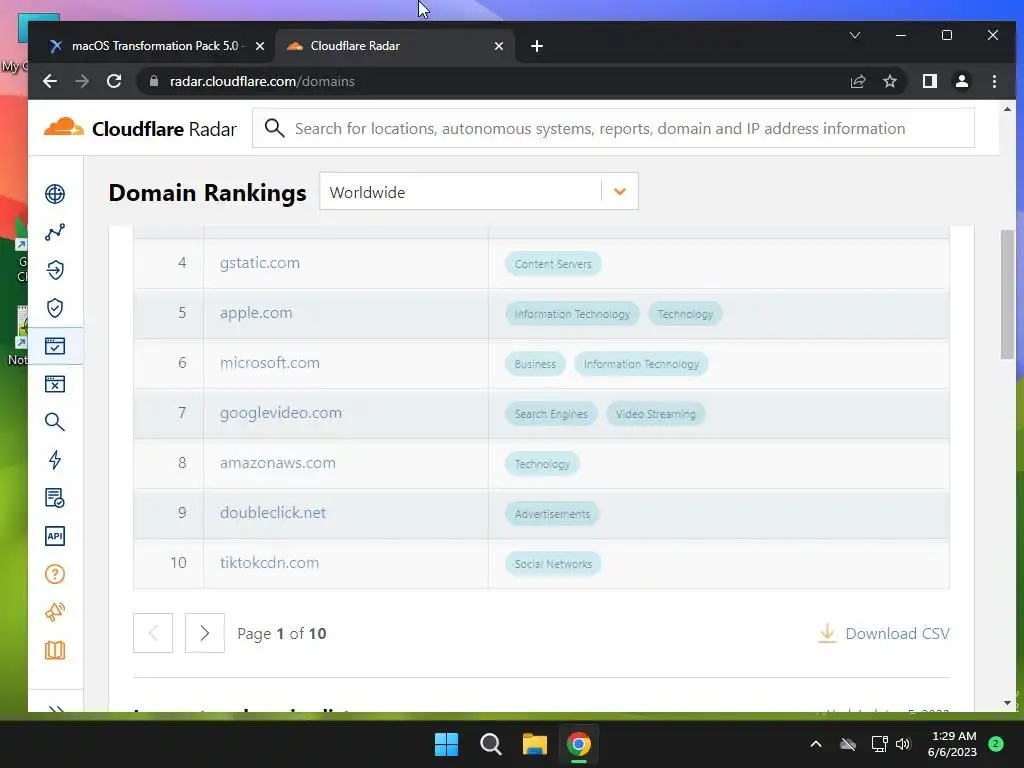This screenshot has width=1024, height=768.
Task: Click the Advertisements category tag
Action: [552, 514]
